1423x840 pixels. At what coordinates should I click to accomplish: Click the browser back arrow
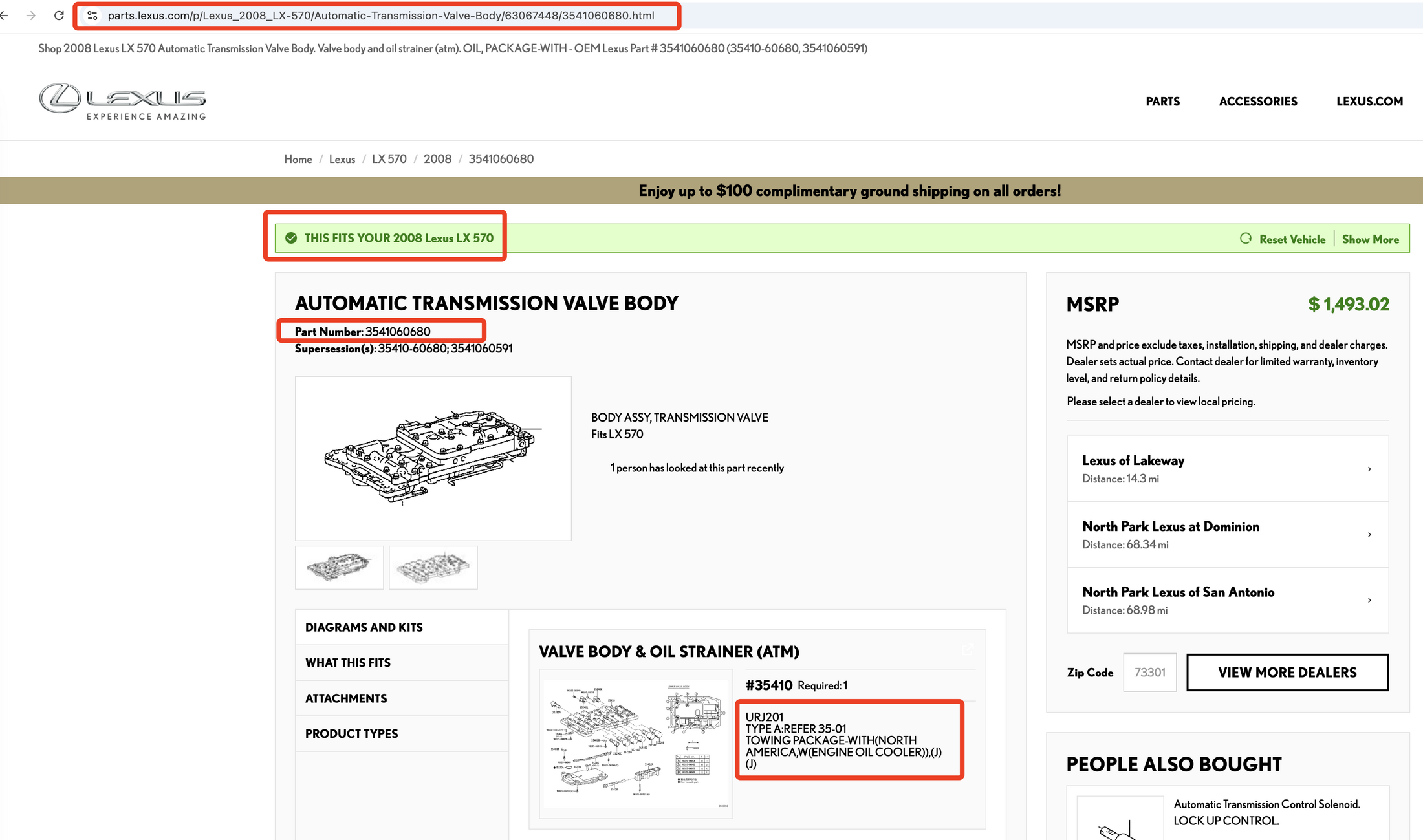coord(3,16)
